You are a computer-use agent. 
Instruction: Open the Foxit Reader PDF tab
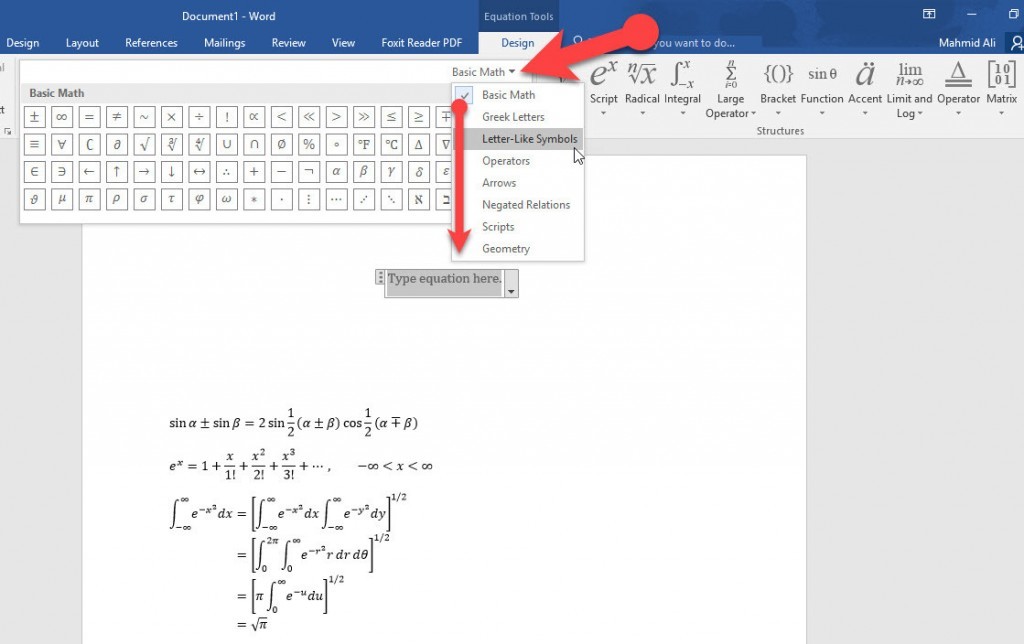click(x=422, y=43)
